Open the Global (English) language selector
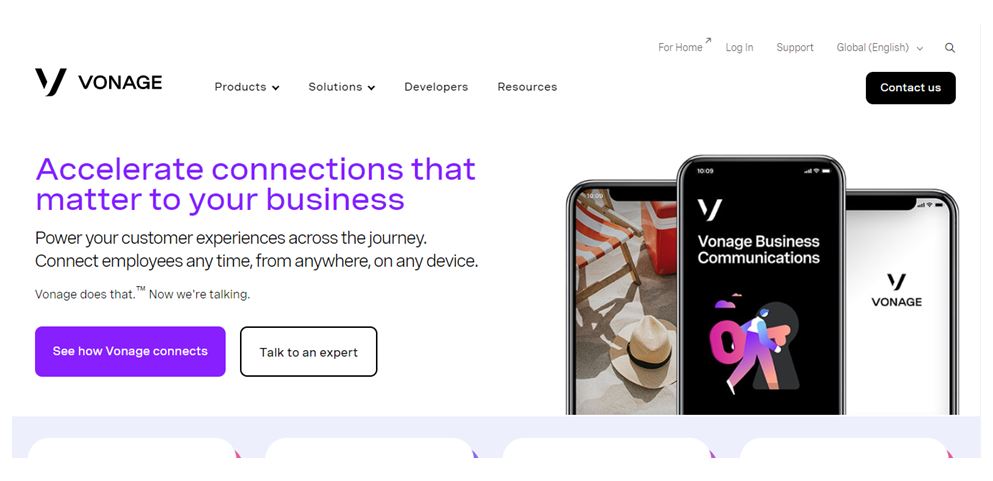Image resolution: width=993 pixels, height=481 pixels. 880,47
